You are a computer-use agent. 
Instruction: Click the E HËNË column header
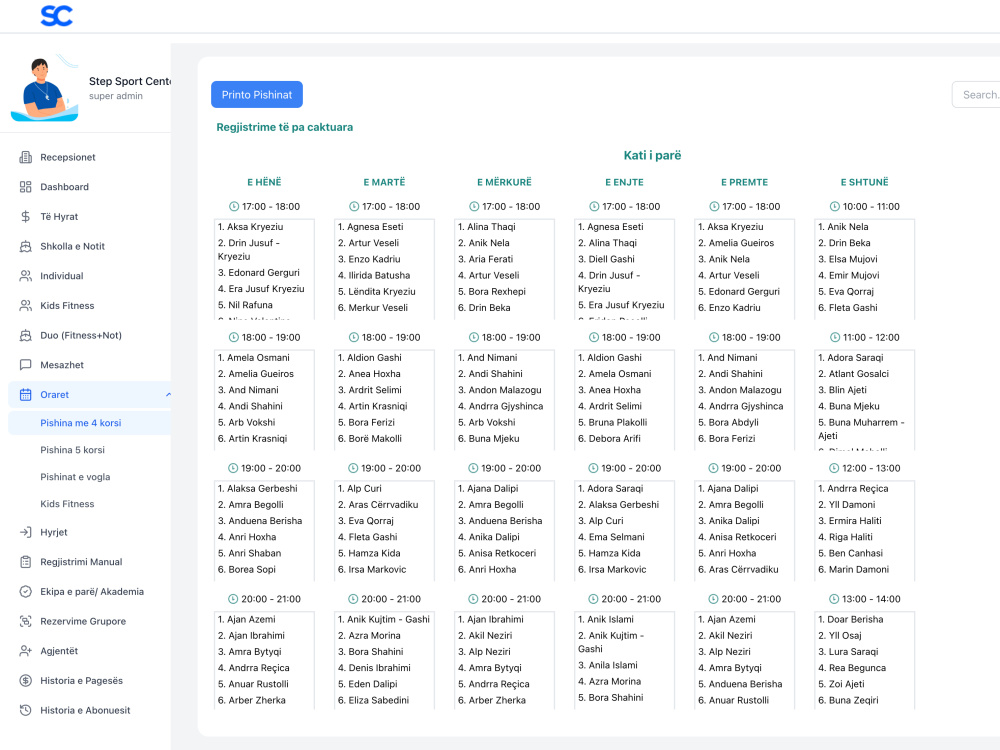point(264,182)
